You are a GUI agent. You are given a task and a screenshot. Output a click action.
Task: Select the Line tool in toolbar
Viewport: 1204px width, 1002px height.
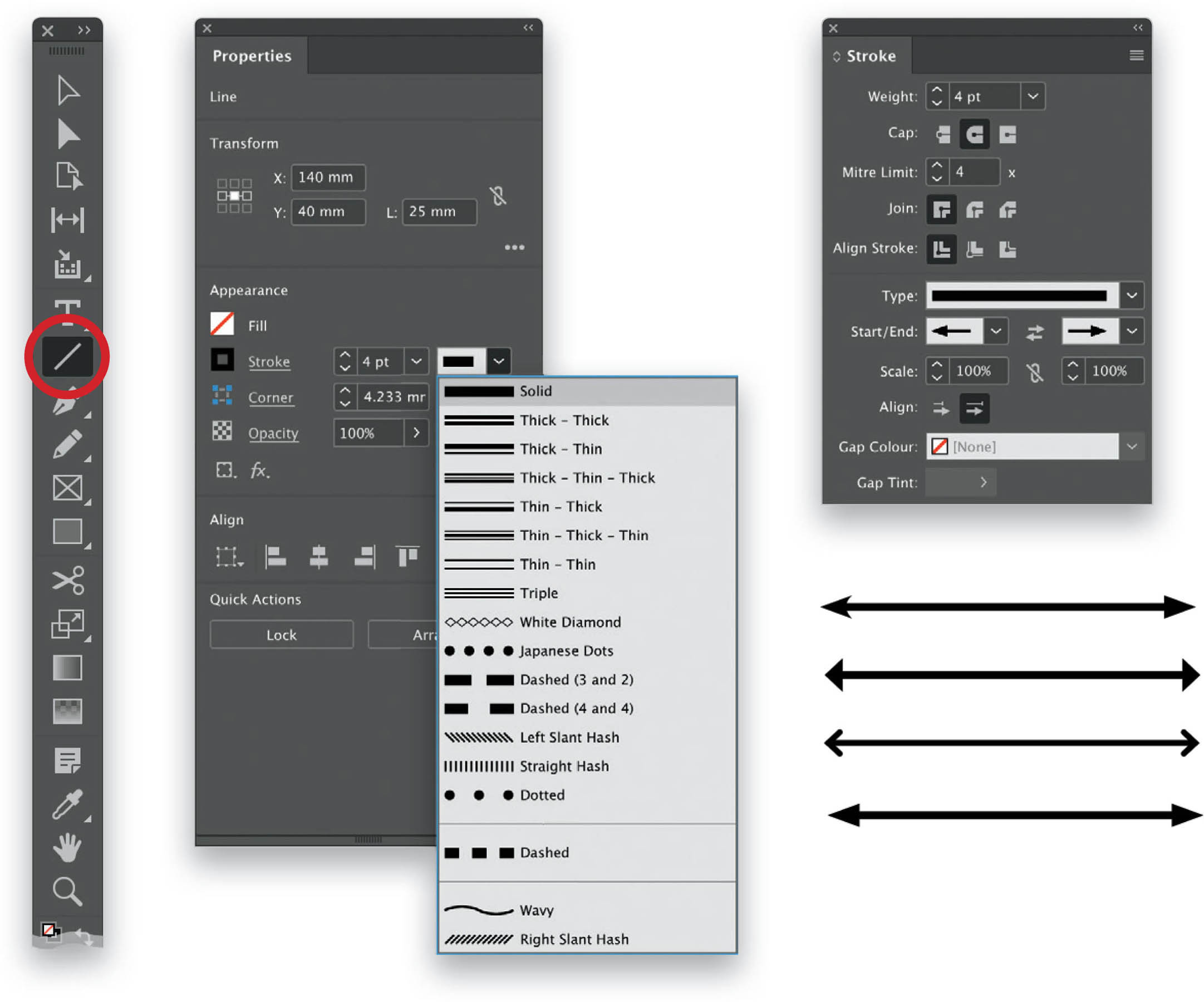coord(68,357)
